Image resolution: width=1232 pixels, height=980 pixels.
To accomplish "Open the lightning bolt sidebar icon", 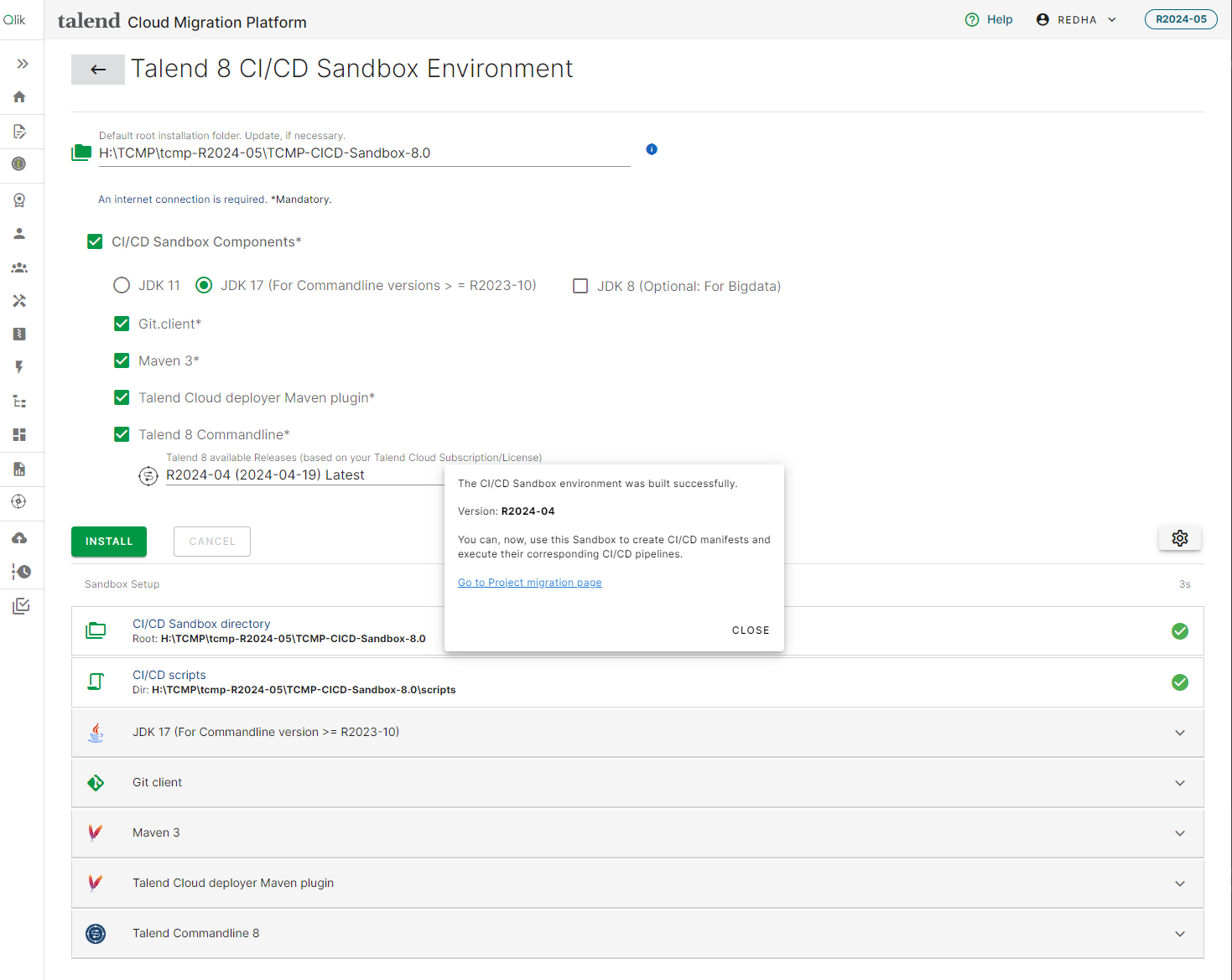I will [x=19, y=367].
